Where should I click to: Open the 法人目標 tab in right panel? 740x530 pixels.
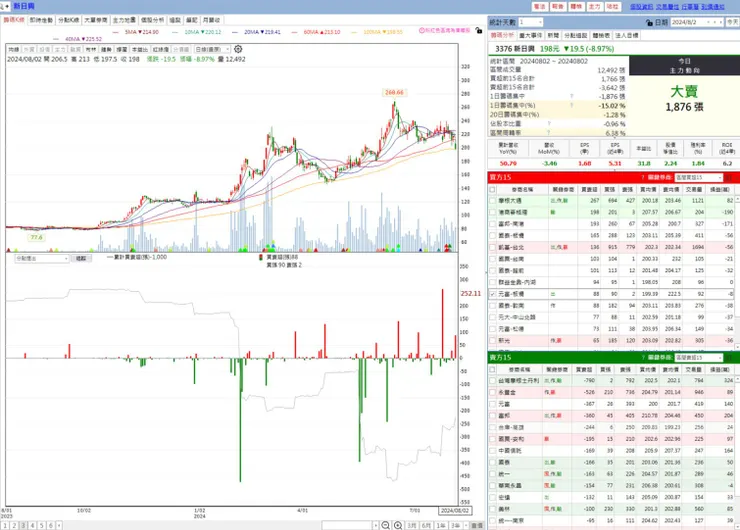pos(627,35)
